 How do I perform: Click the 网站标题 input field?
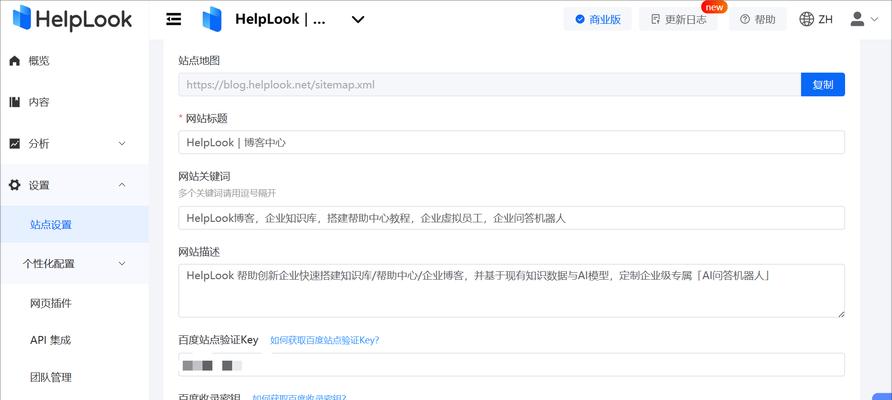pyautogui.click(x=511, y=142)
